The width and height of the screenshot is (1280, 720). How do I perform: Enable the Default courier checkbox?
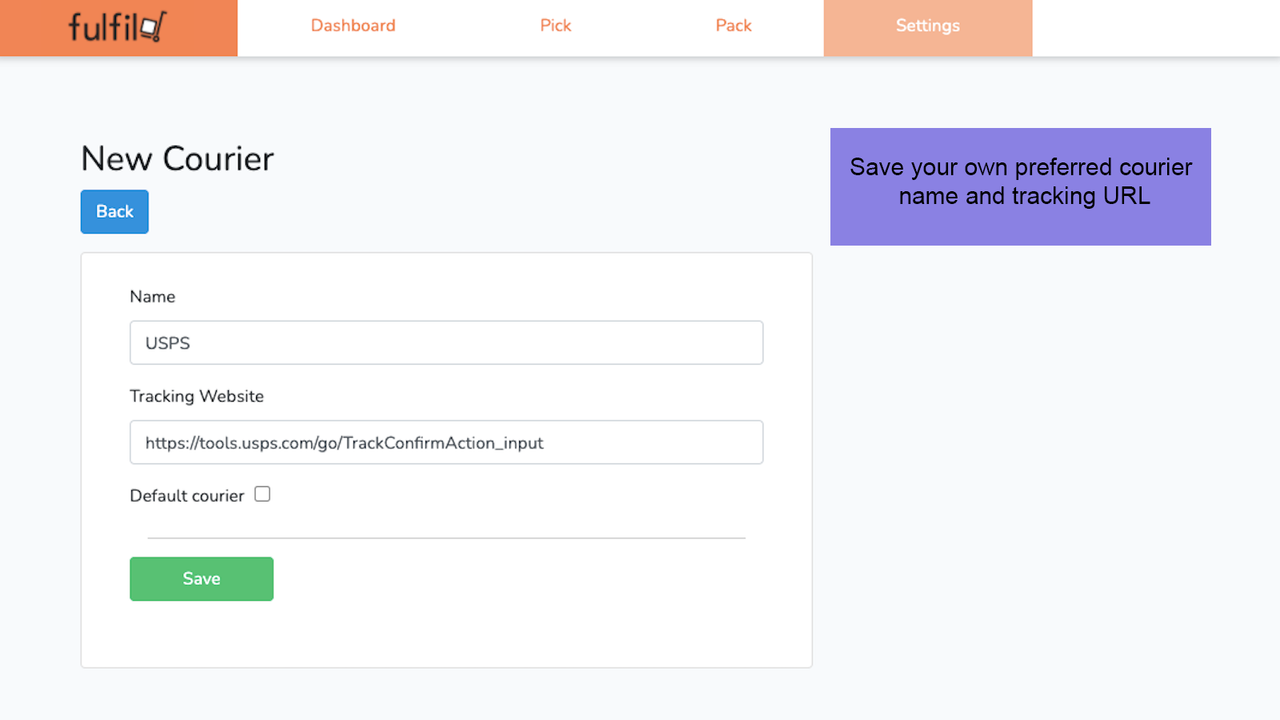pos(262,494)
